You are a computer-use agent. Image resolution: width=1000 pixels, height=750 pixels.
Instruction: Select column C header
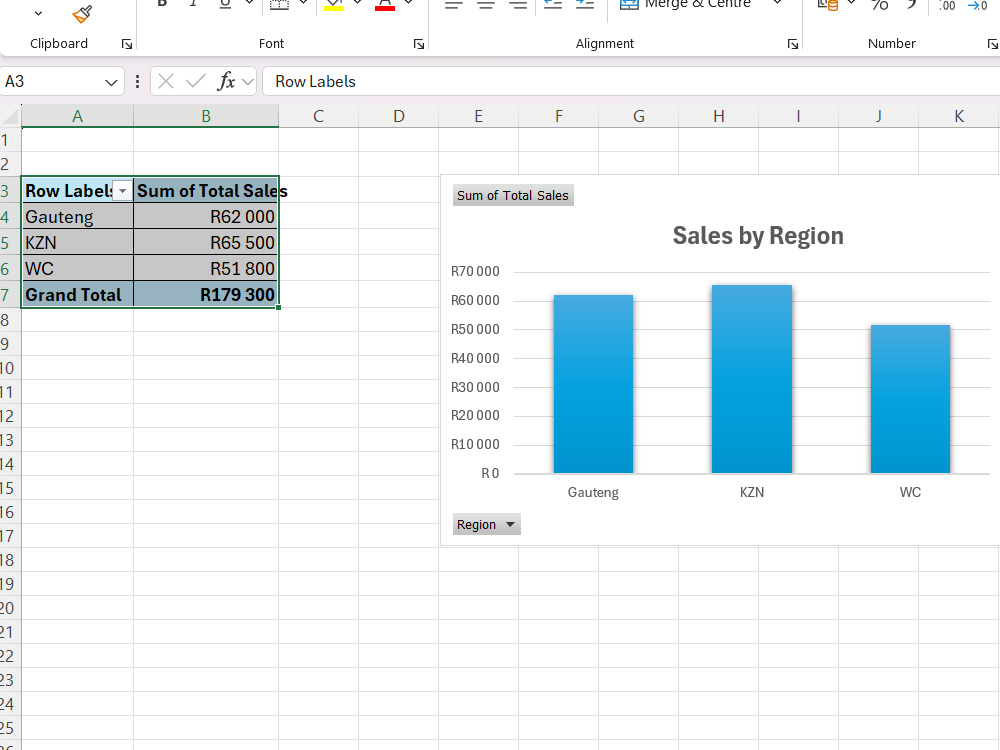(318, 116)
